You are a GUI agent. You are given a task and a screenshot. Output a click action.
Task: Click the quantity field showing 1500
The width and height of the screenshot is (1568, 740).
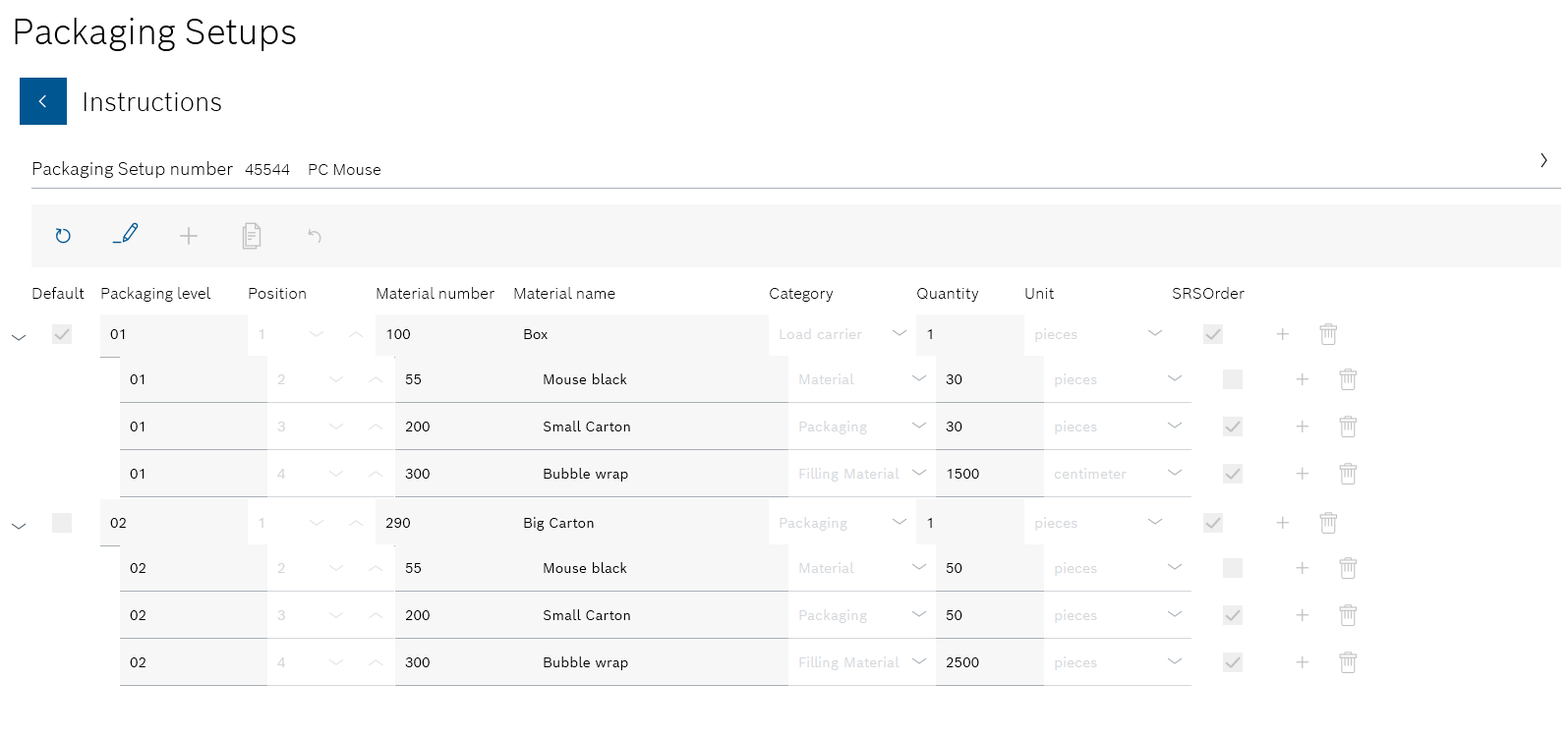click(990, 474)
